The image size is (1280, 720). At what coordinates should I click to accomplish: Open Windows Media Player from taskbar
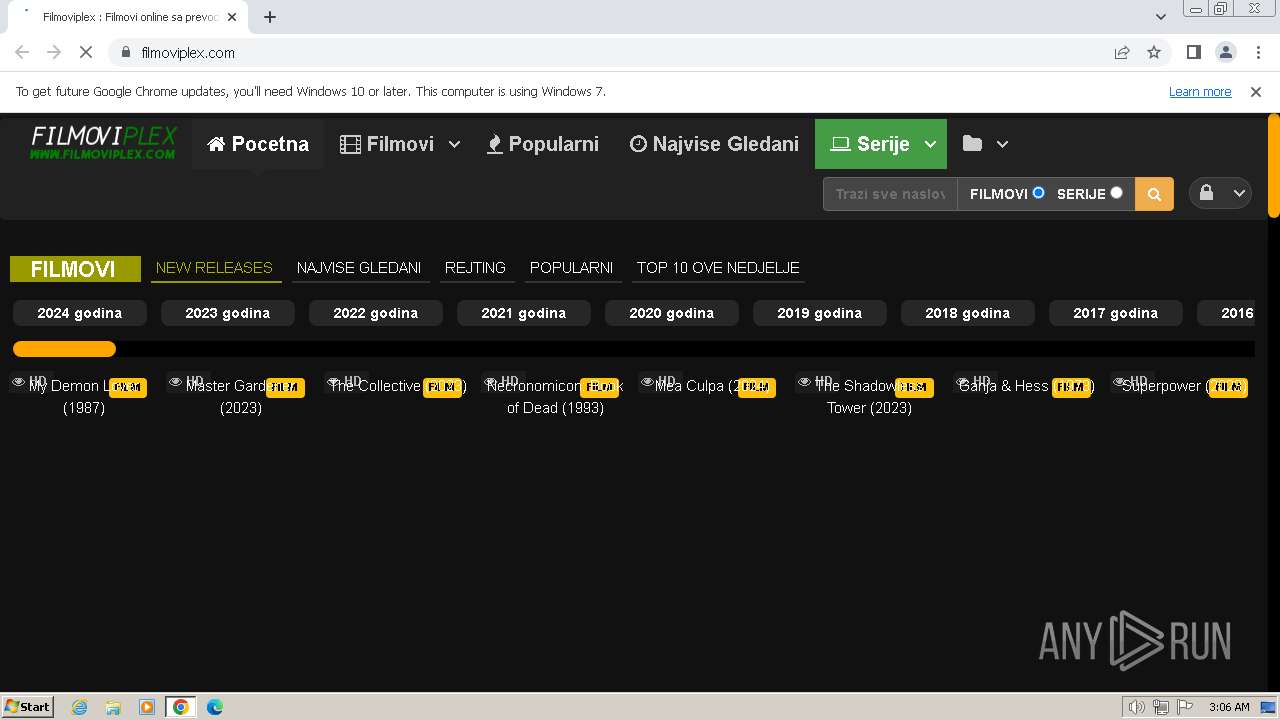pos(147,707)
